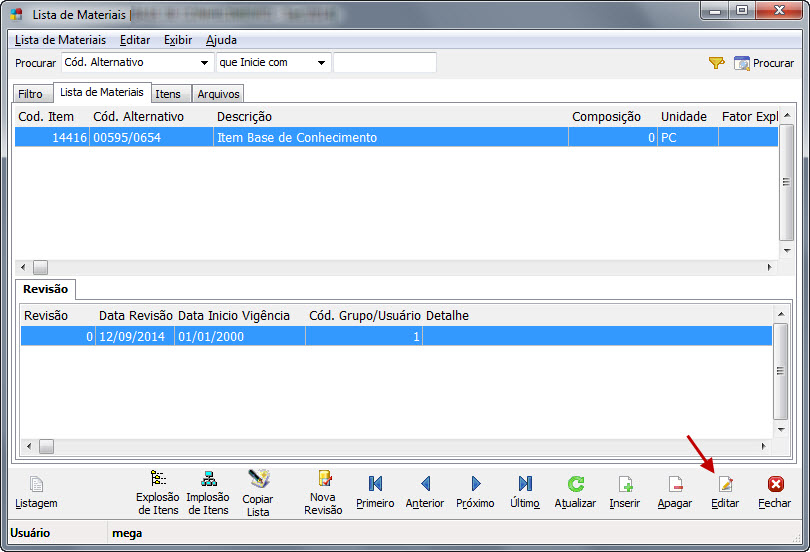Click the Copiar Lista icon
The height and width of the screenshot is (552, 810).
point(258,479)
